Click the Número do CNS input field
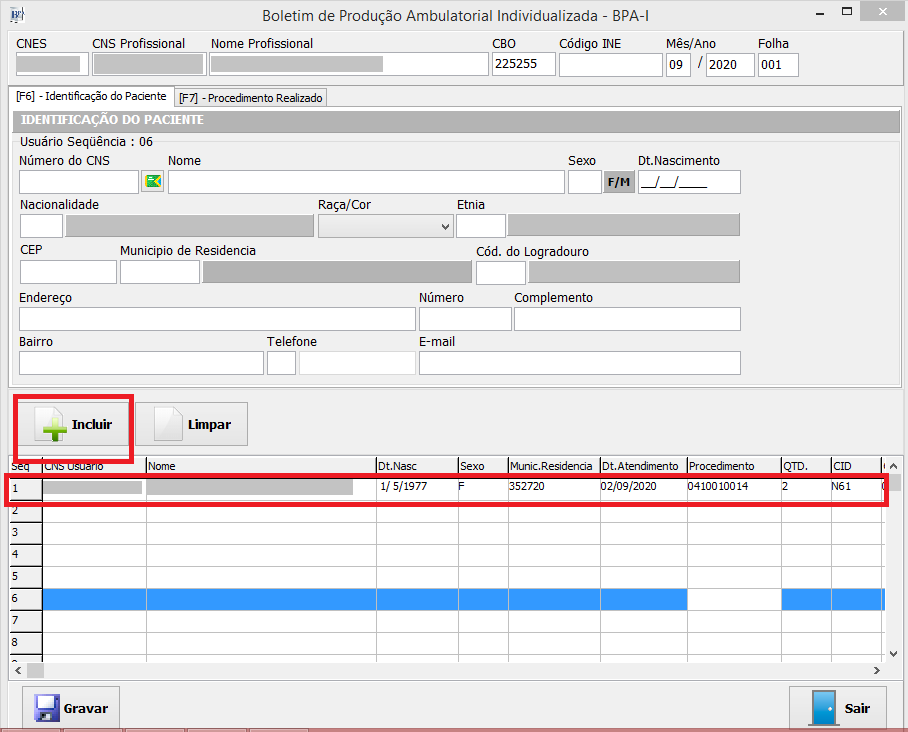The image size is (908, 732). pyautogui.click(x=79, y=182)
